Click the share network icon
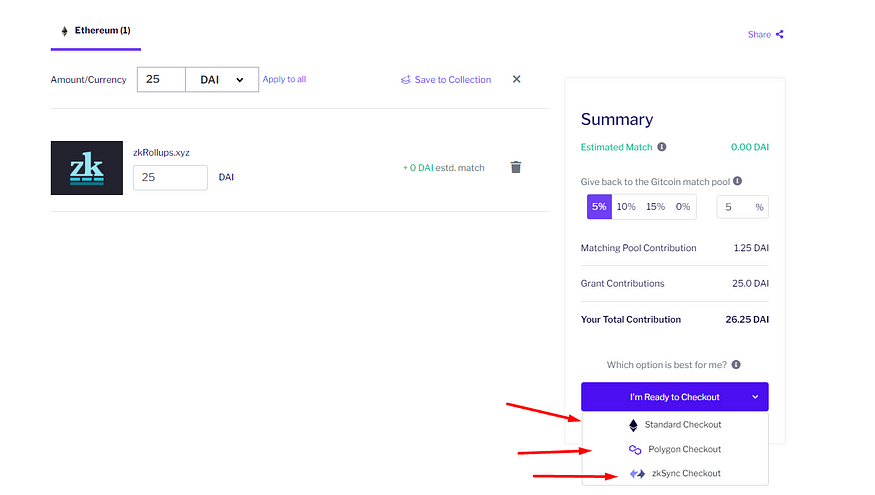This screenshot has width=875, height=495. (x=780, y=35)
